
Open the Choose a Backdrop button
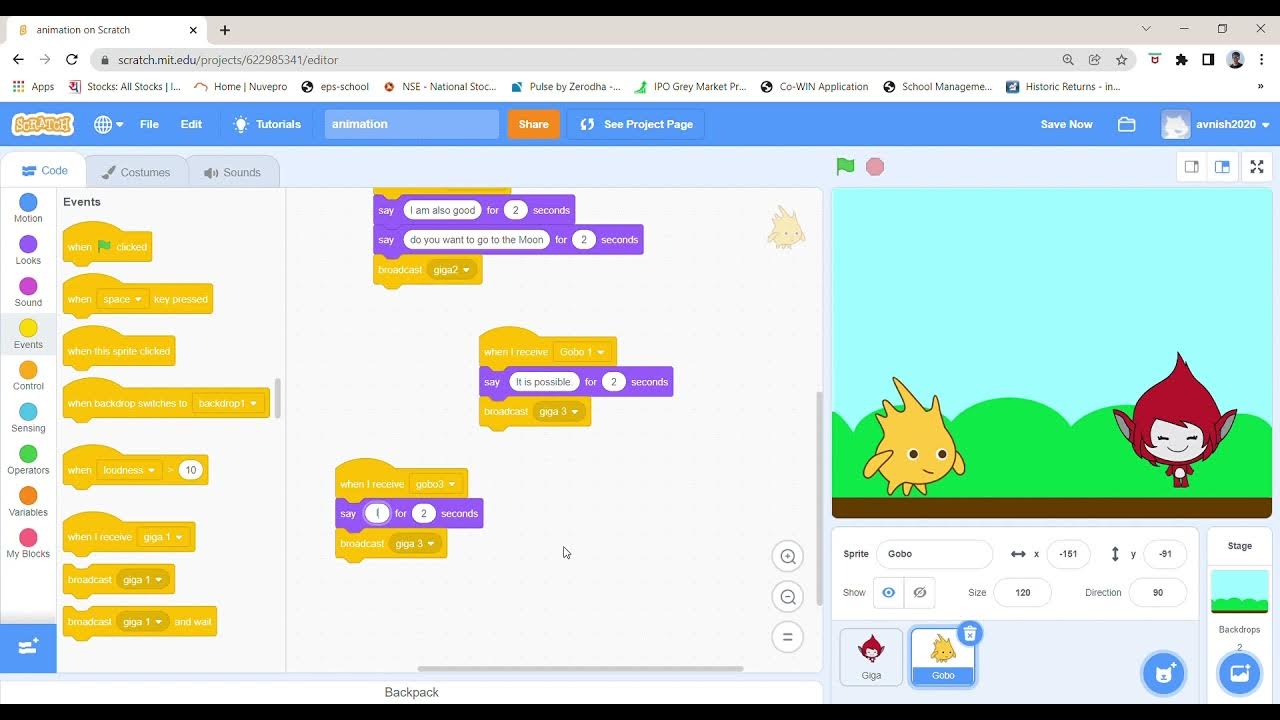[x=1240, y=673]
